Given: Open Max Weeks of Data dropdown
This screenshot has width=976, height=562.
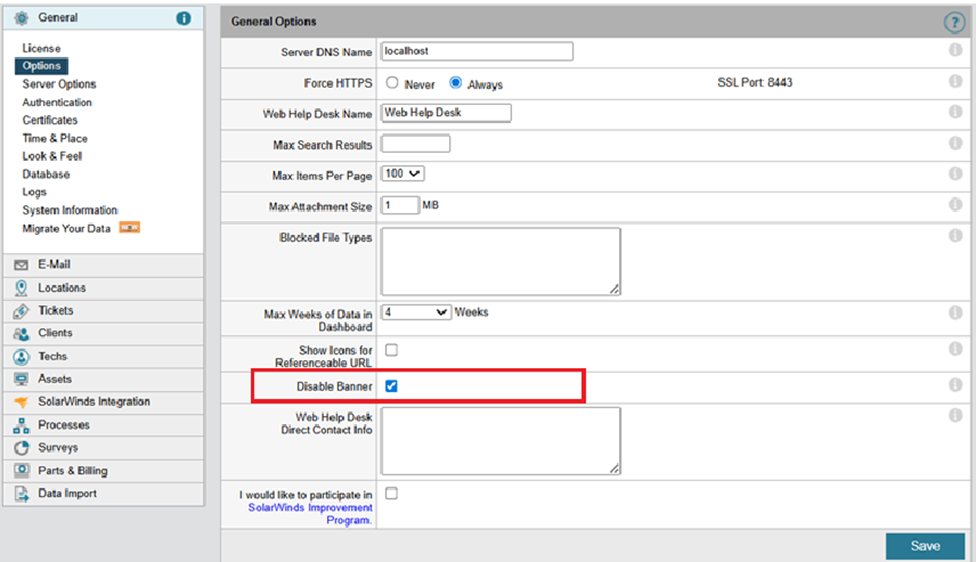Looking at the screenshot, I should pyautogui.click(x=417, y=312).
